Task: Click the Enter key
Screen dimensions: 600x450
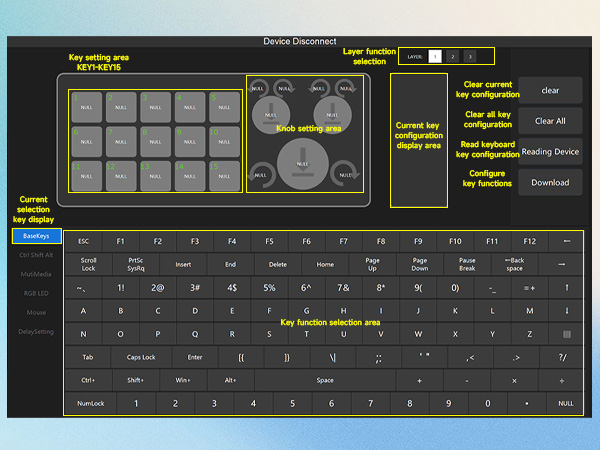Action: [x=195, y=357]
